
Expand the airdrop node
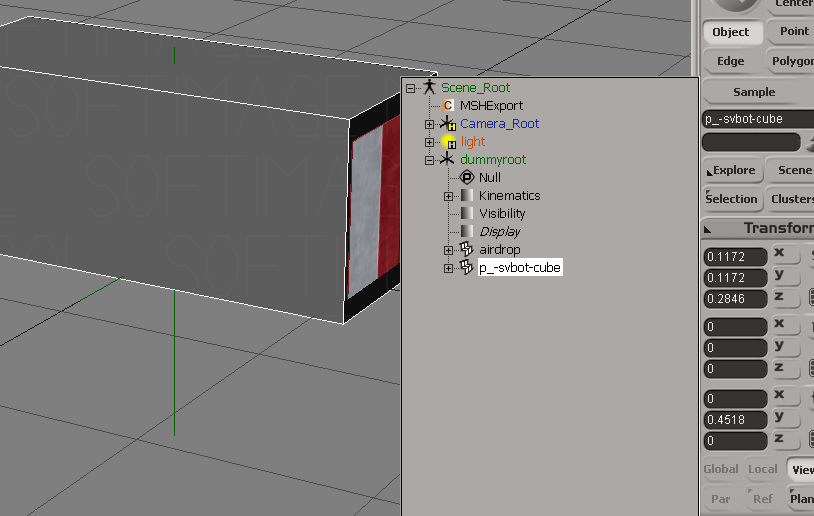tap(449, 250)
